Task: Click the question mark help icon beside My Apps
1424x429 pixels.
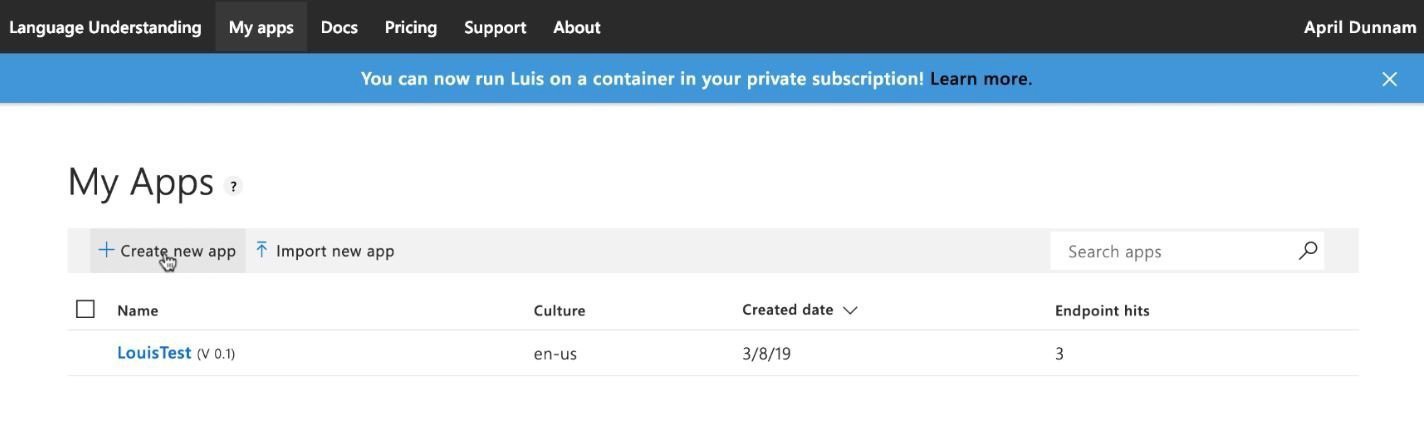Action: 233,186
